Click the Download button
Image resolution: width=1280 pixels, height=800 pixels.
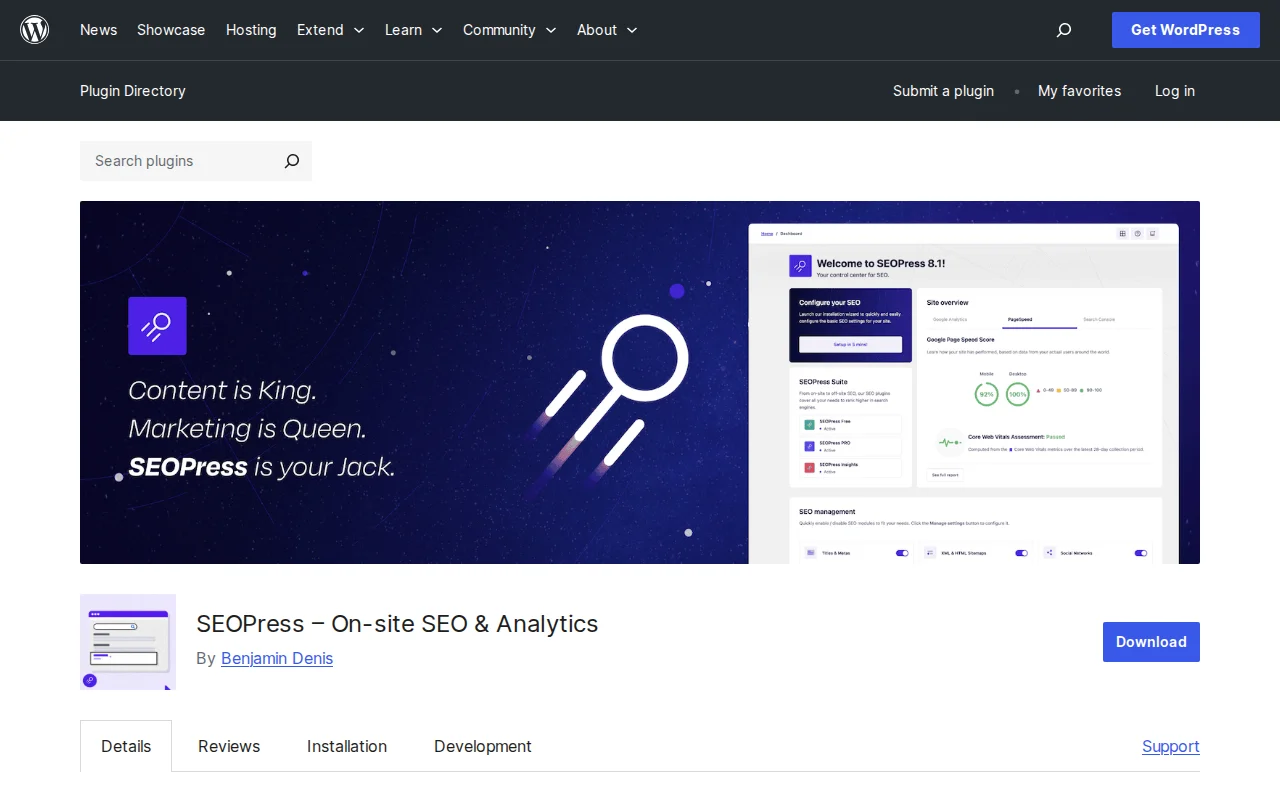pyautogui.click(x=1151, y=642)
